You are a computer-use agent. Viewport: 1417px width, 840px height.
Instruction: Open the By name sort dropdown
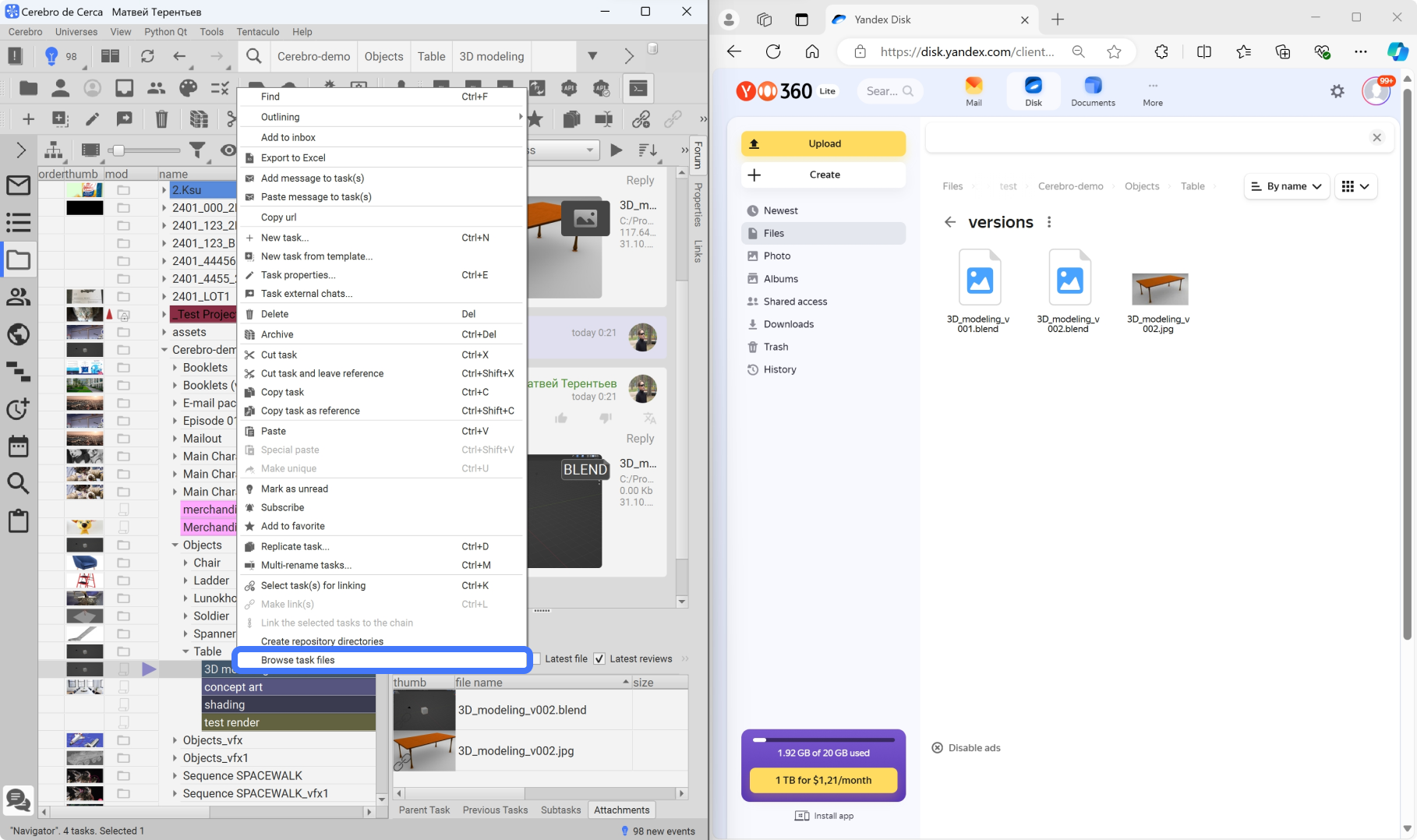click(1286, 186)
